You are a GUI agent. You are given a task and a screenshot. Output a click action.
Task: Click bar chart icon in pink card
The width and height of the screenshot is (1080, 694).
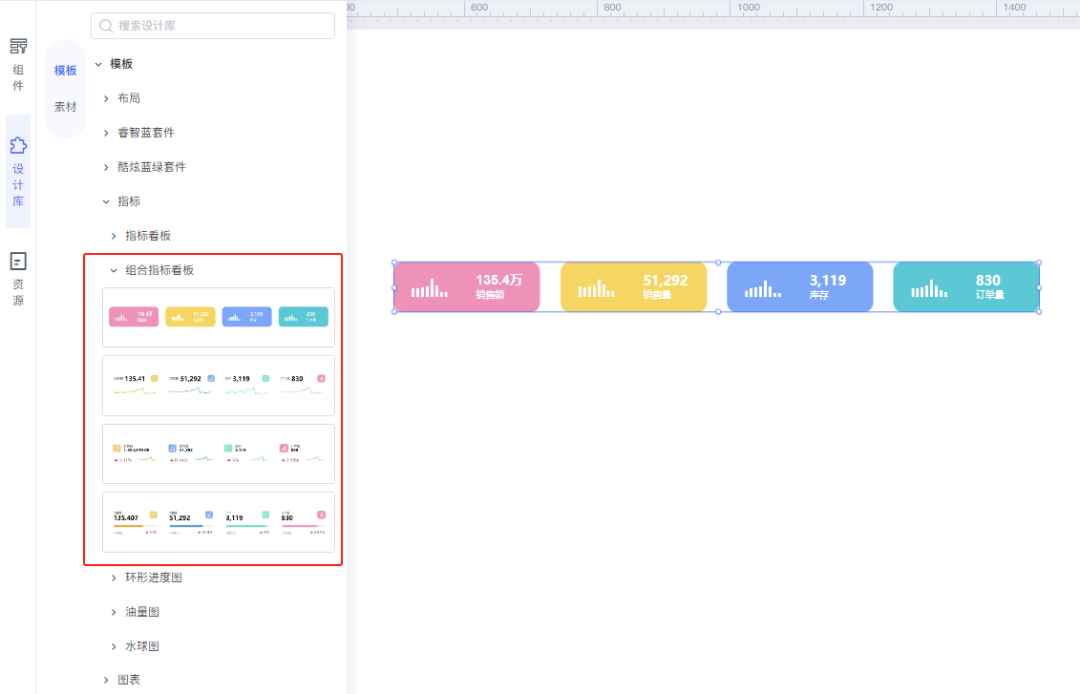click(429, 288)
